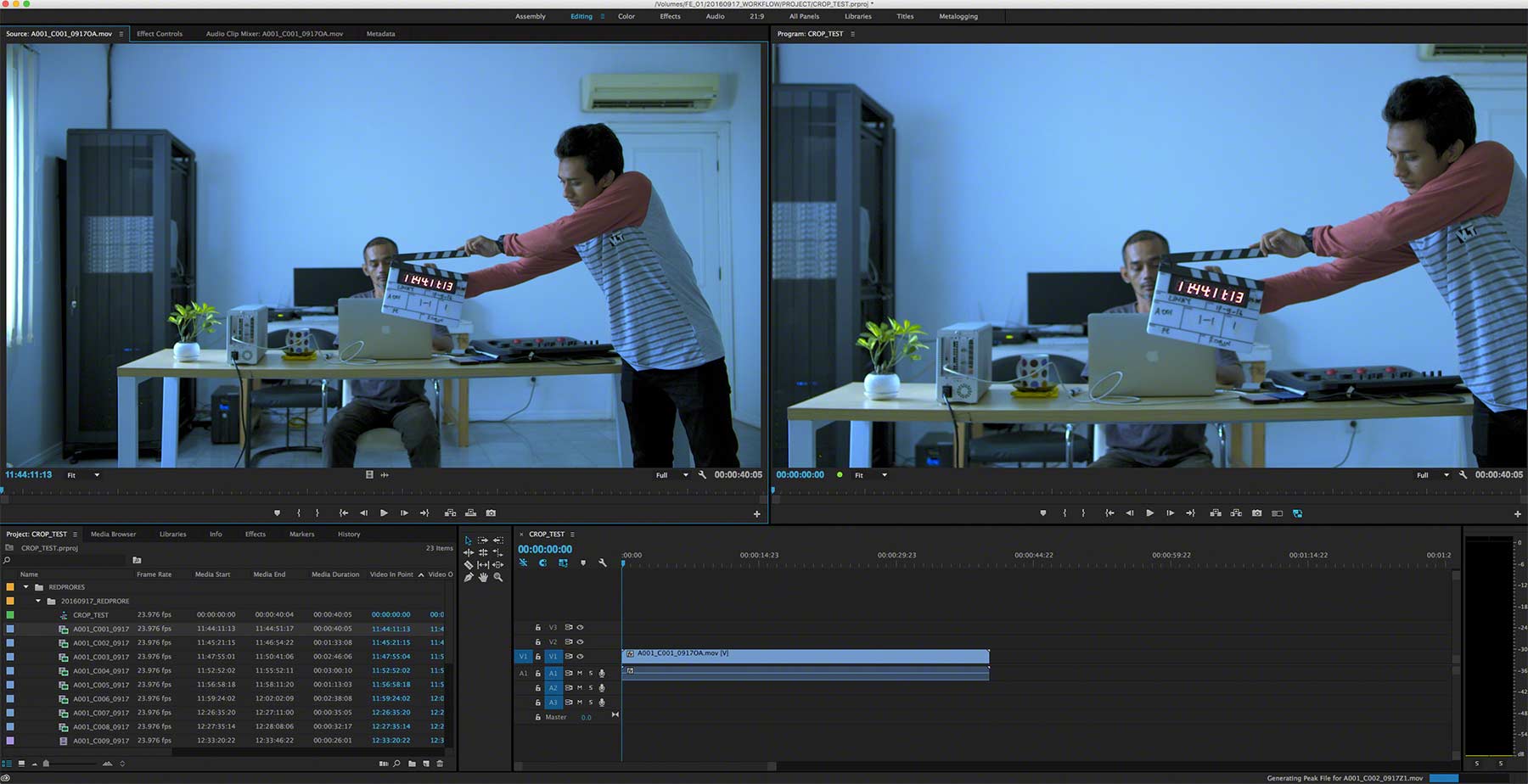Click Lift button in Program monitor
Viewport: 1528px width, 784px height.
pyautogui.click(x=1216, y=513)
